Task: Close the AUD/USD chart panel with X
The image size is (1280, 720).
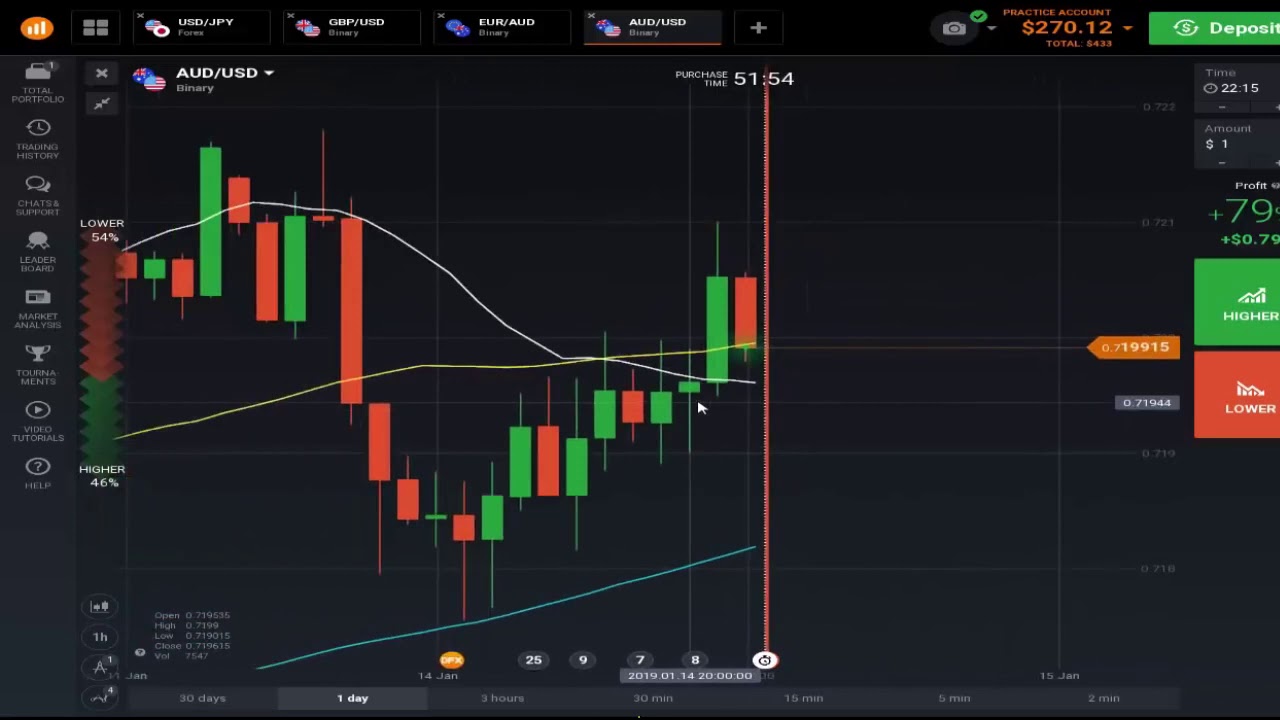Action: tap(101, 73)
